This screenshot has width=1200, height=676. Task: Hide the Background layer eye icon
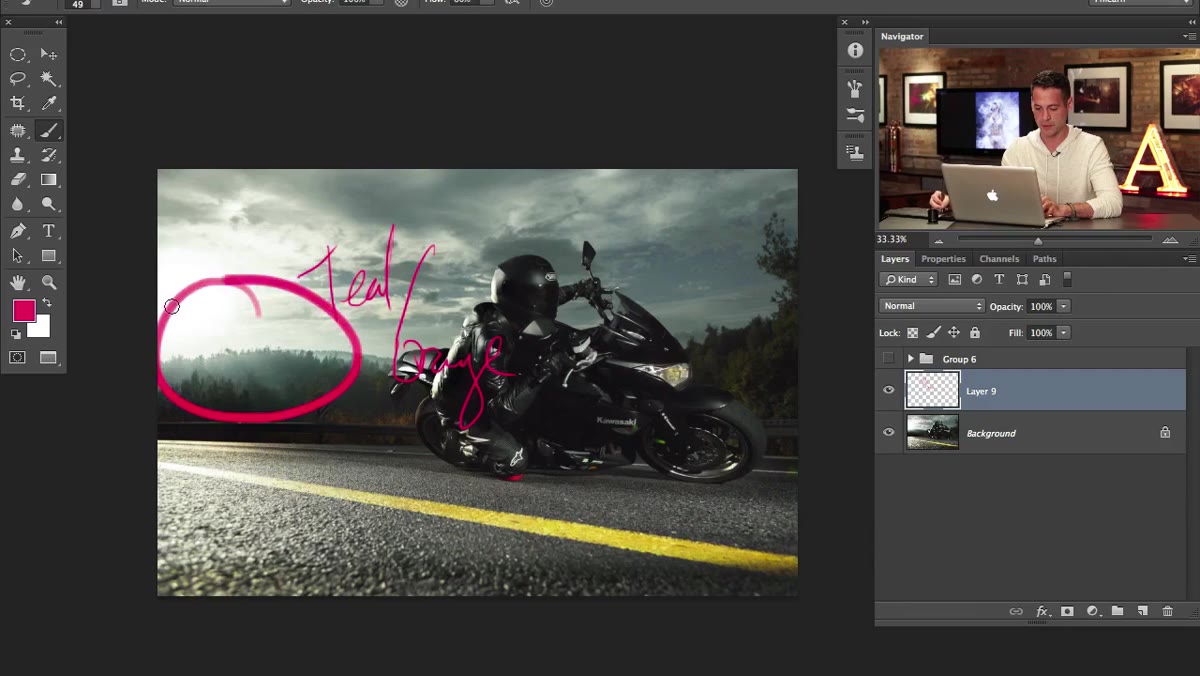coord(889,433)
